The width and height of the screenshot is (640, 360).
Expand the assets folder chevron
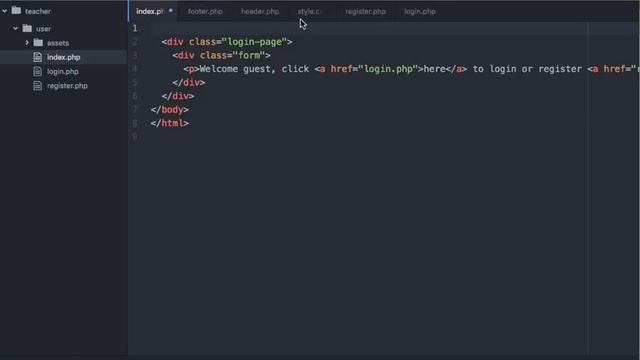pos(27,42)
